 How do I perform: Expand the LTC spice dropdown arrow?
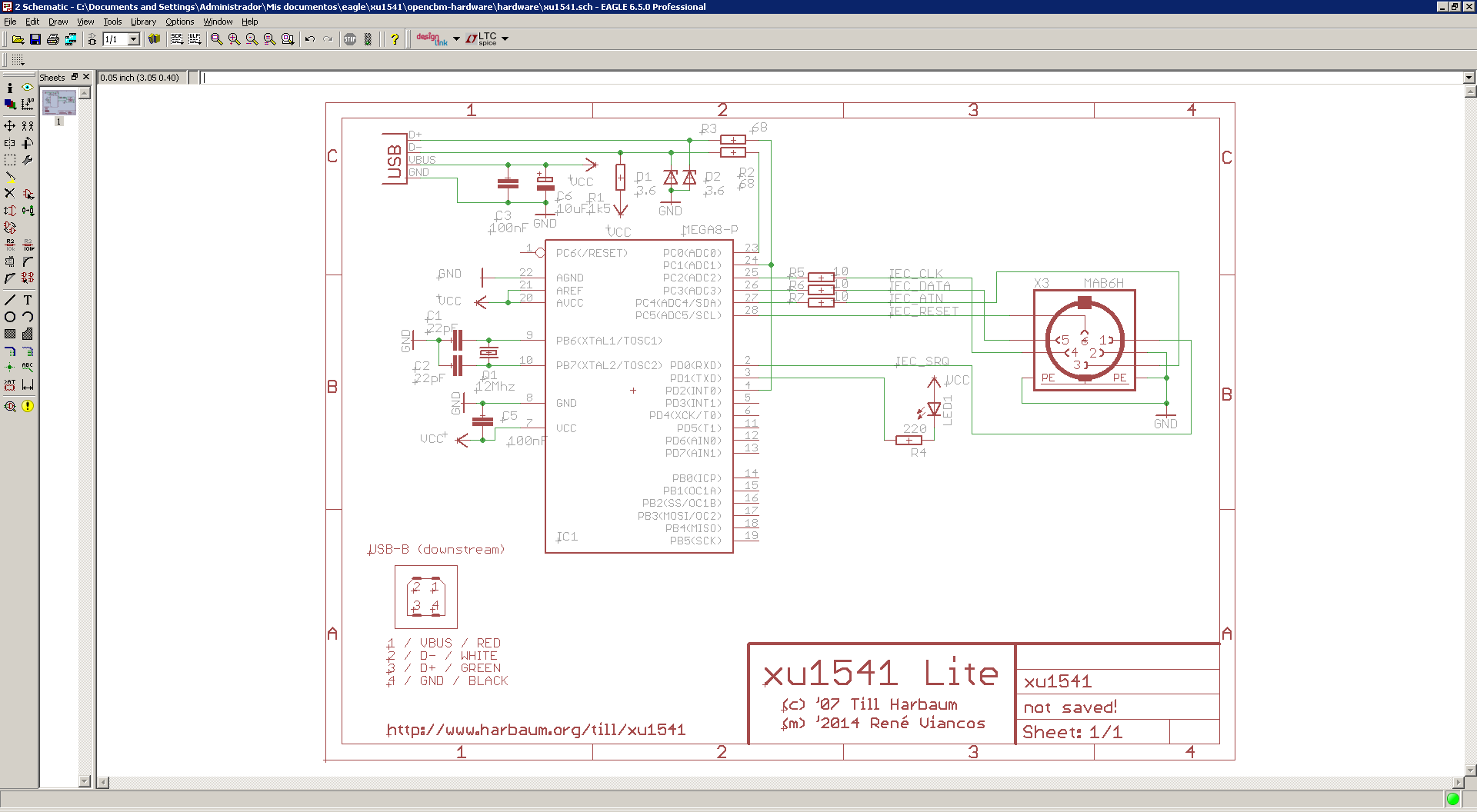pos(505,39)
